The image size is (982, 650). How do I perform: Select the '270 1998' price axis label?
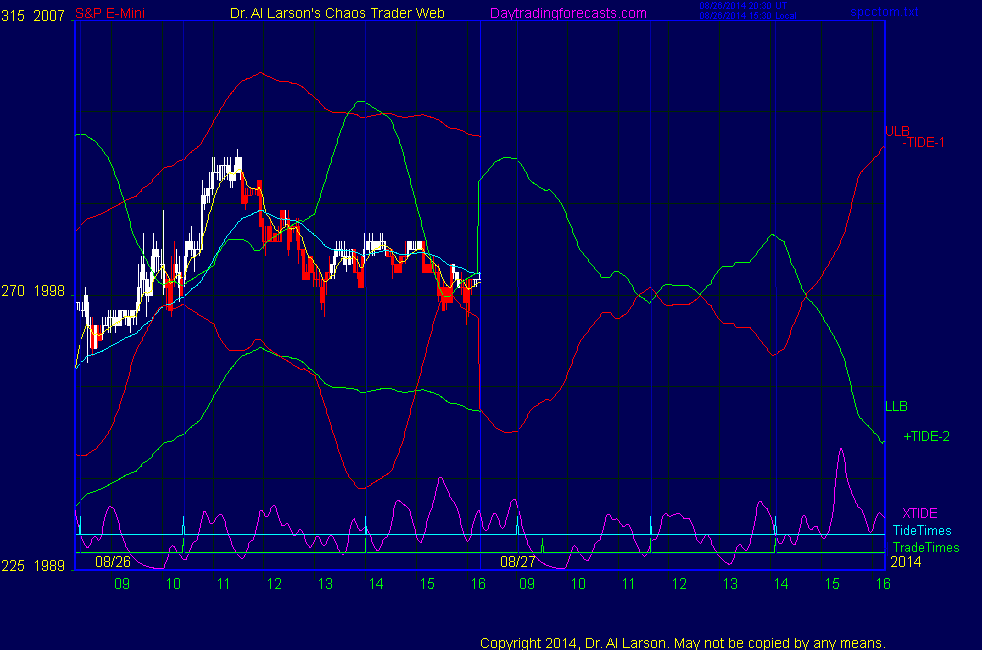click(x=33, y=291)
